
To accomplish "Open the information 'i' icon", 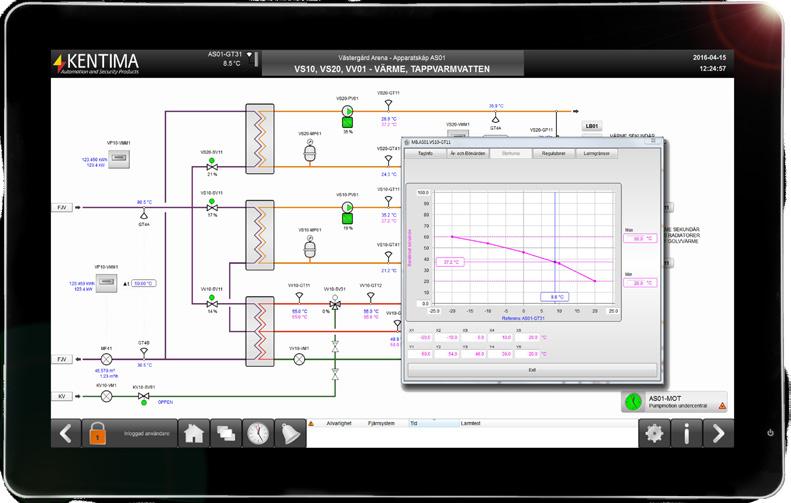I will 686,433.
